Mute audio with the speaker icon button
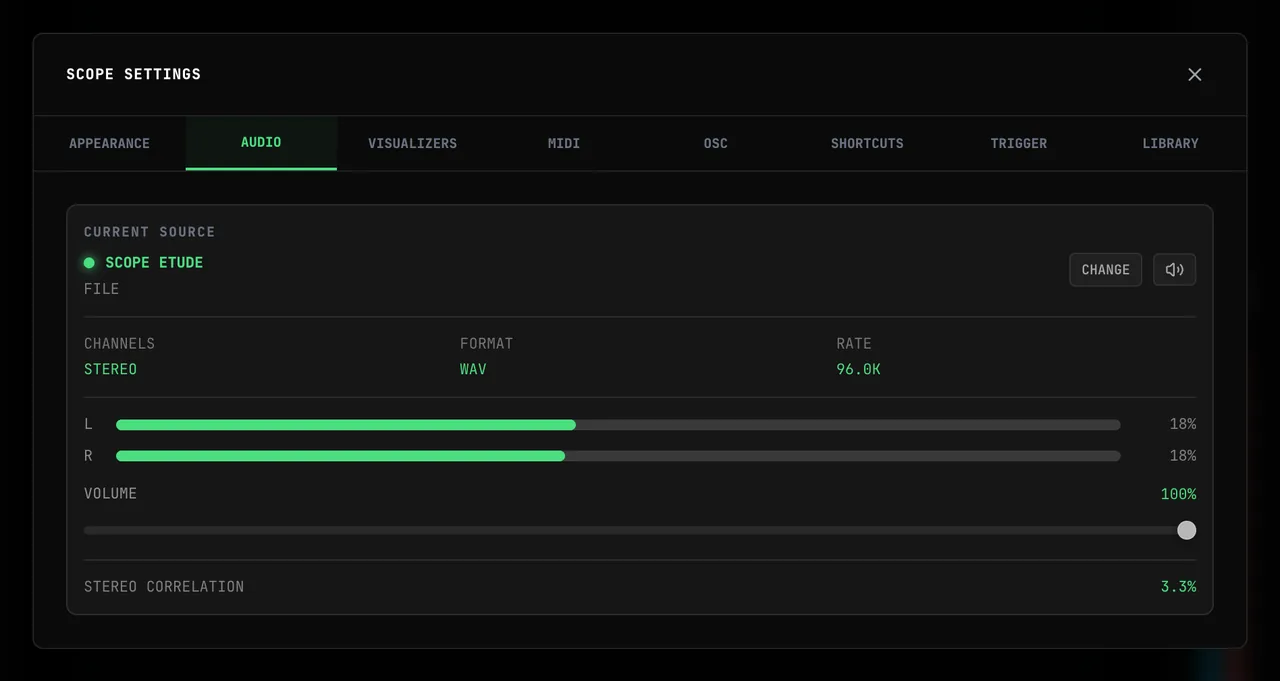Viewport: 1280px width, 681px height. tap(1175, 269)
